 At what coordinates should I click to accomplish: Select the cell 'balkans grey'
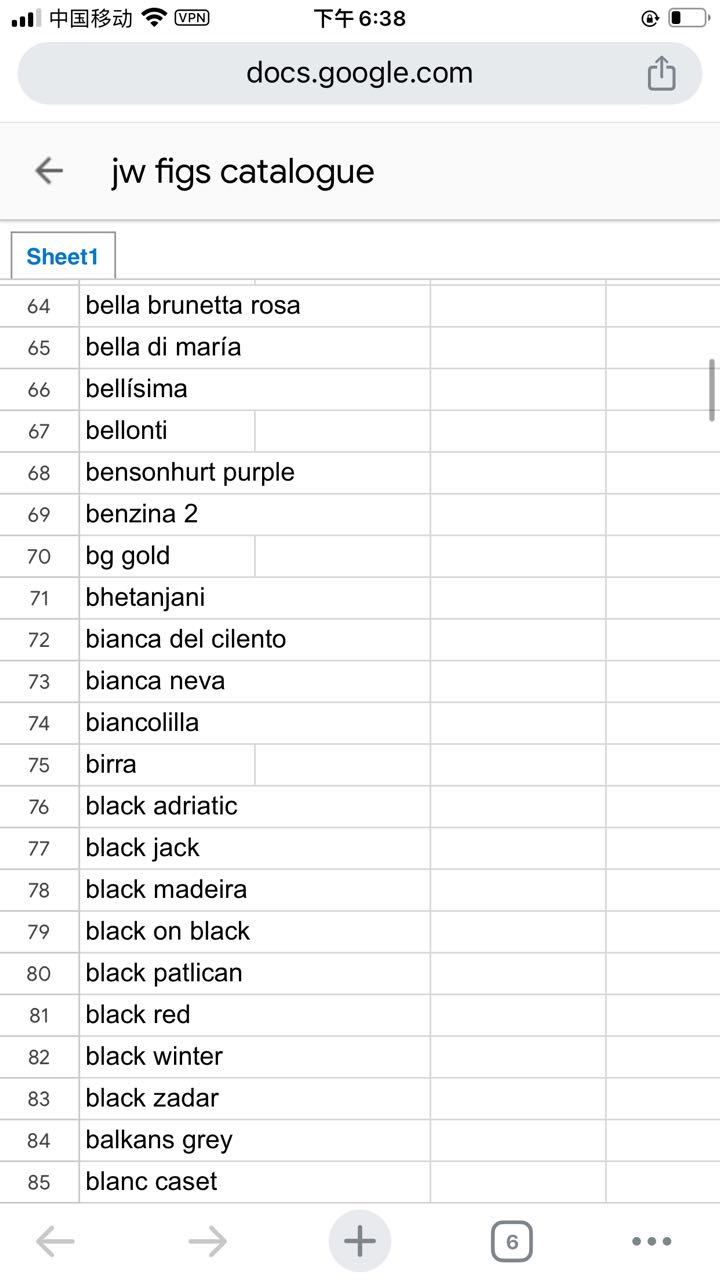click(255, 1140)
